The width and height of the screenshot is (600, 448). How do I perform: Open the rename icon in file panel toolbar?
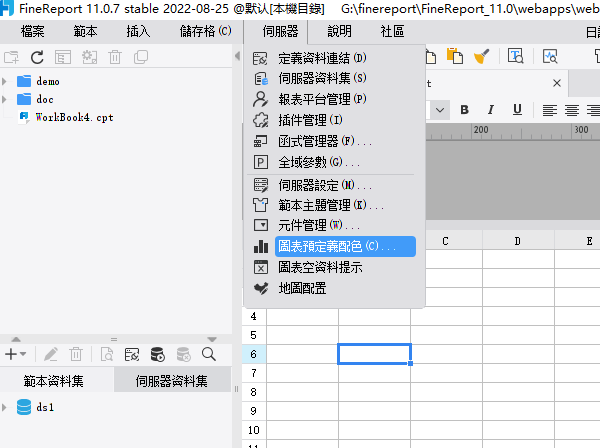click(x=63, y=57)
